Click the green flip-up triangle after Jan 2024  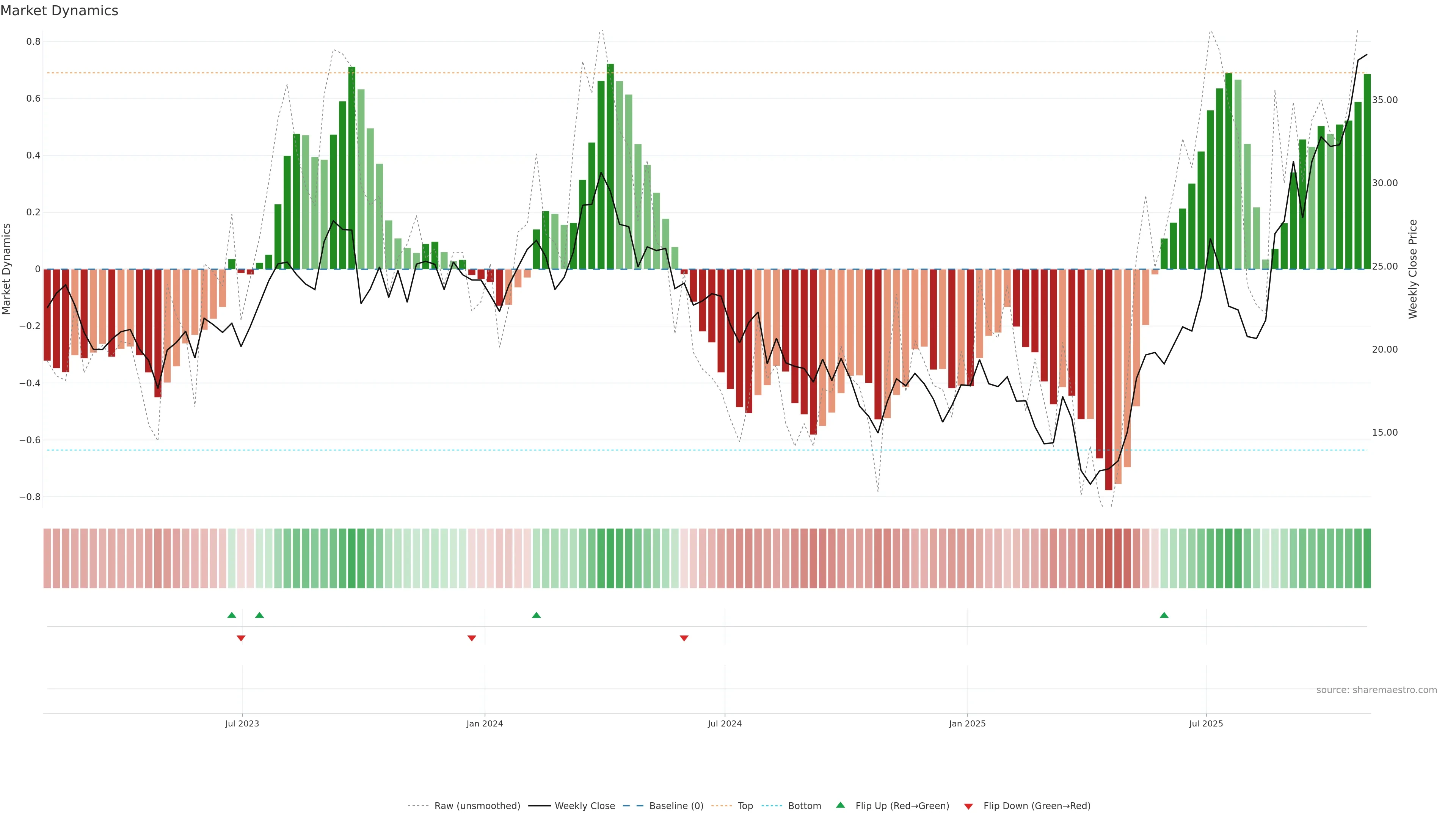pos(537,615)
